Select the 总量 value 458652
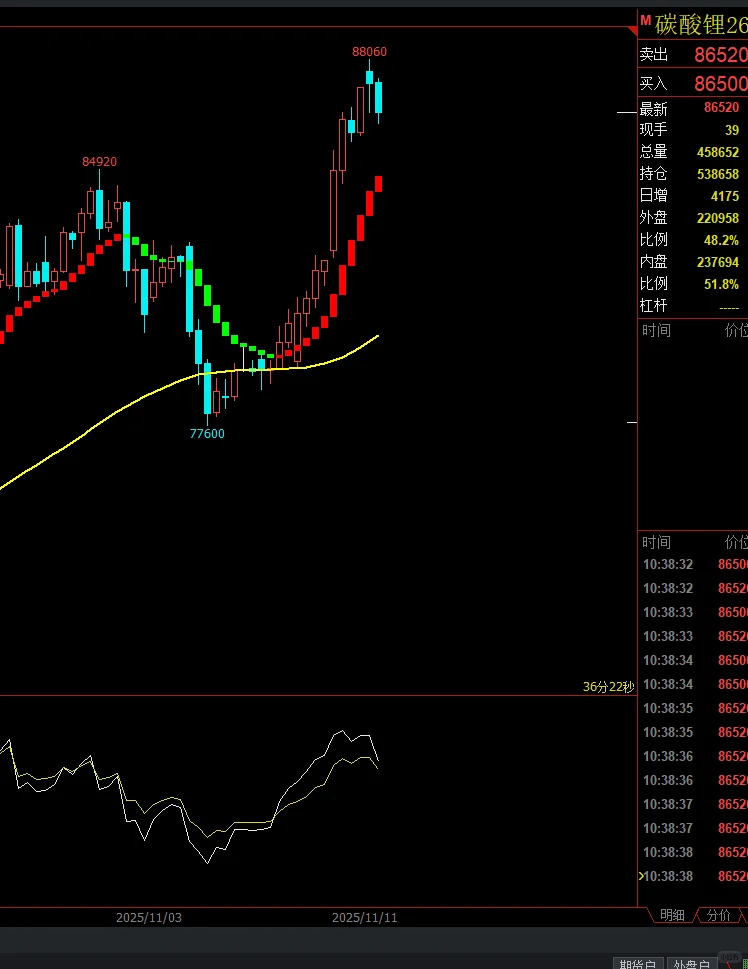Screen dimensions: 748x969 click(718, 152)
